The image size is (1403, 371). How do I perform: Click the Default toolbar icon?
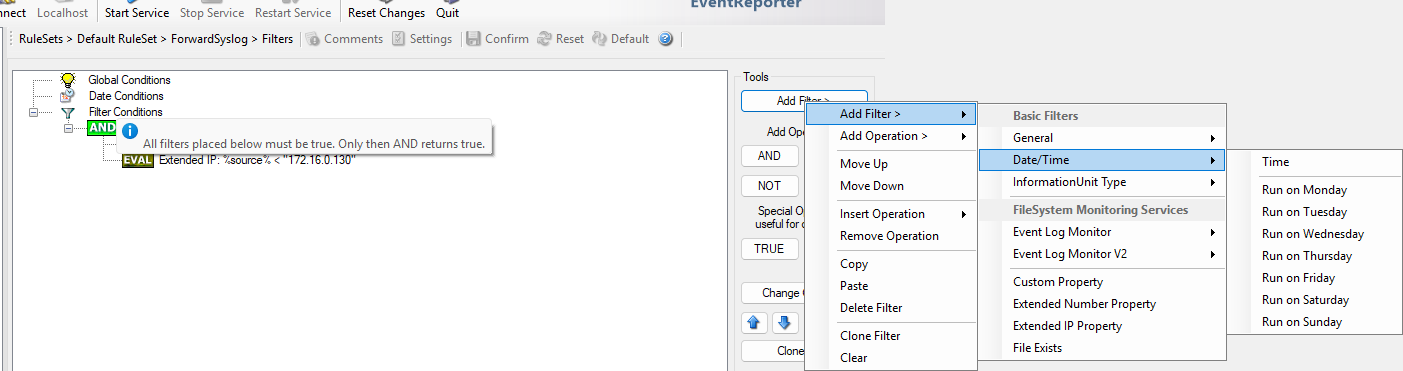coord(599,39)
